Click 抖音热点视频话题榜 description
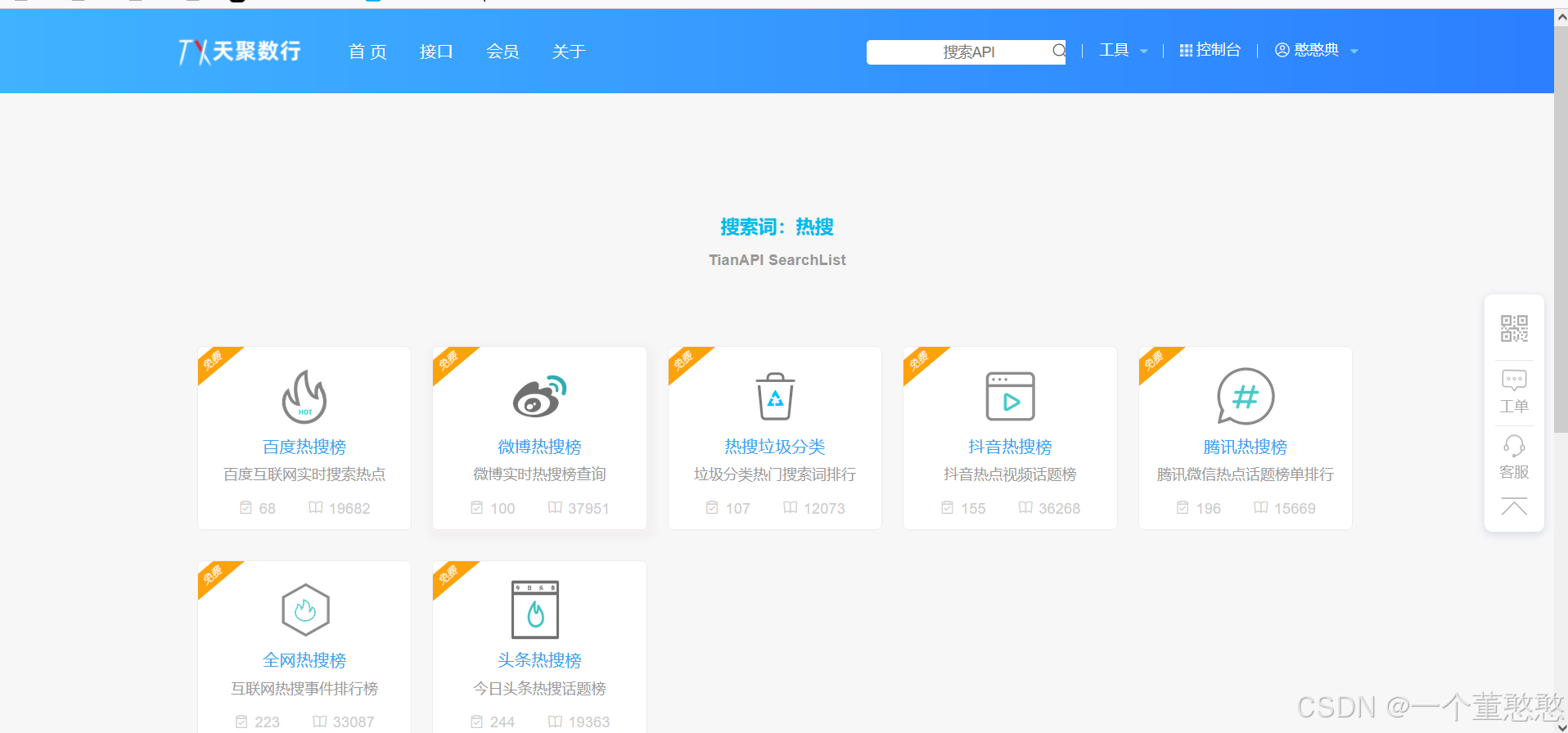Image resolution: width=1568 pixels, height=733 pixels. 1010,474
